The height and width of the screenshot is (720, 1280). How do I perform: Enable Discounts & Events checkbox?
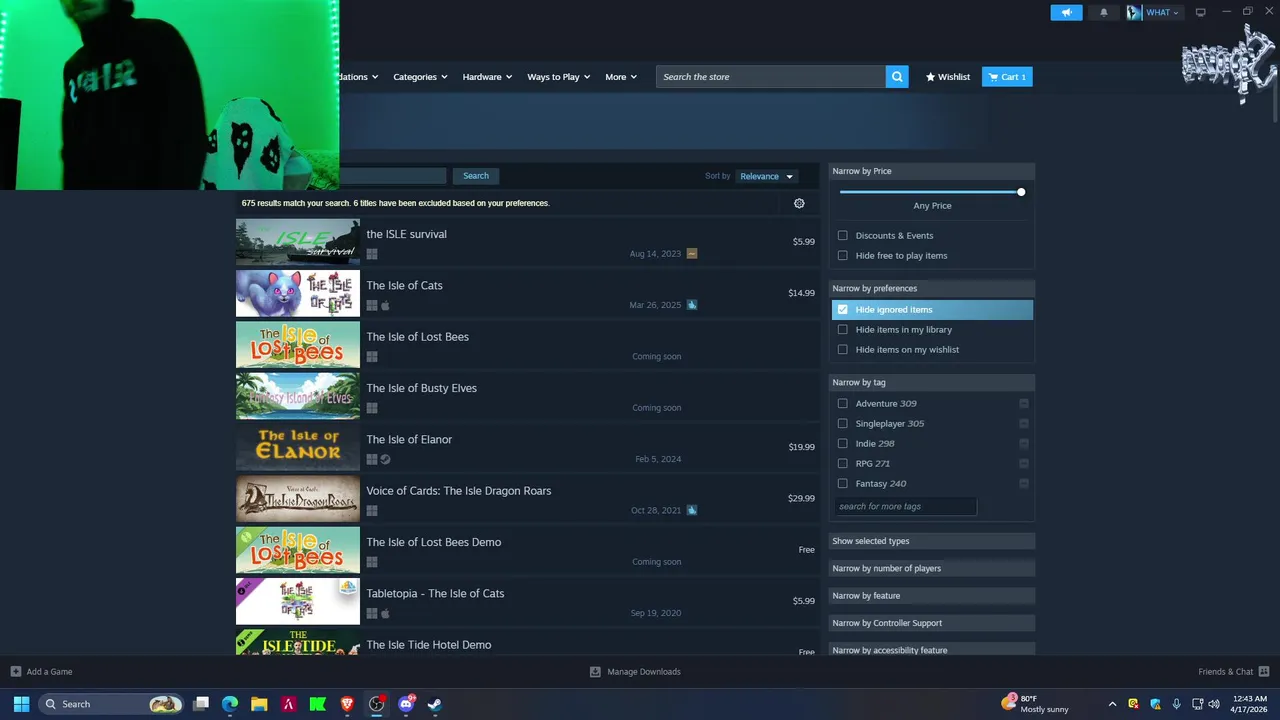click(x=843, y=236)
